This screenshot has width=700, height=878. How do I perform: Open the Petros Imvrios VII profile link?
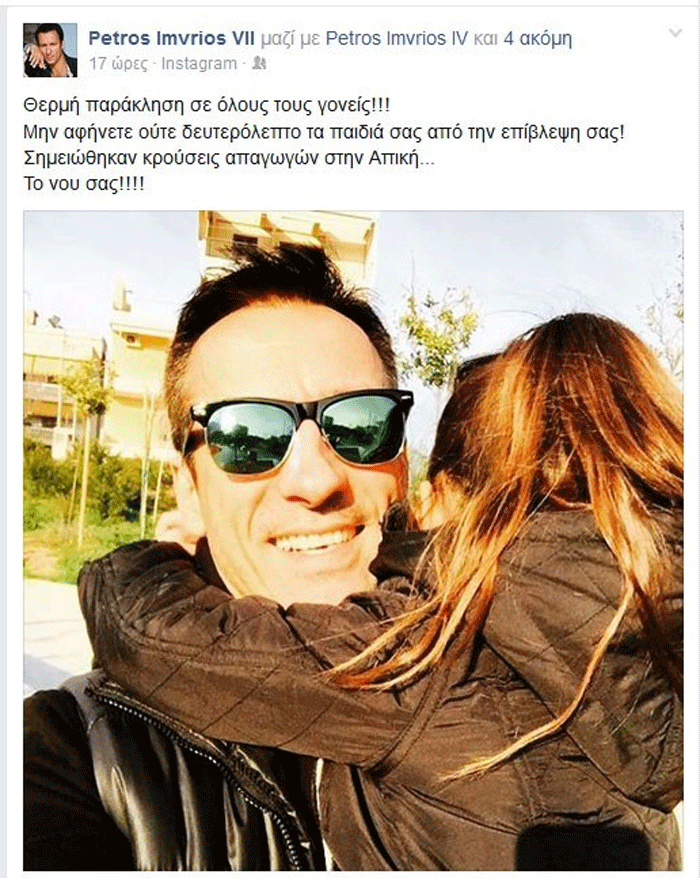click(172, 39)
